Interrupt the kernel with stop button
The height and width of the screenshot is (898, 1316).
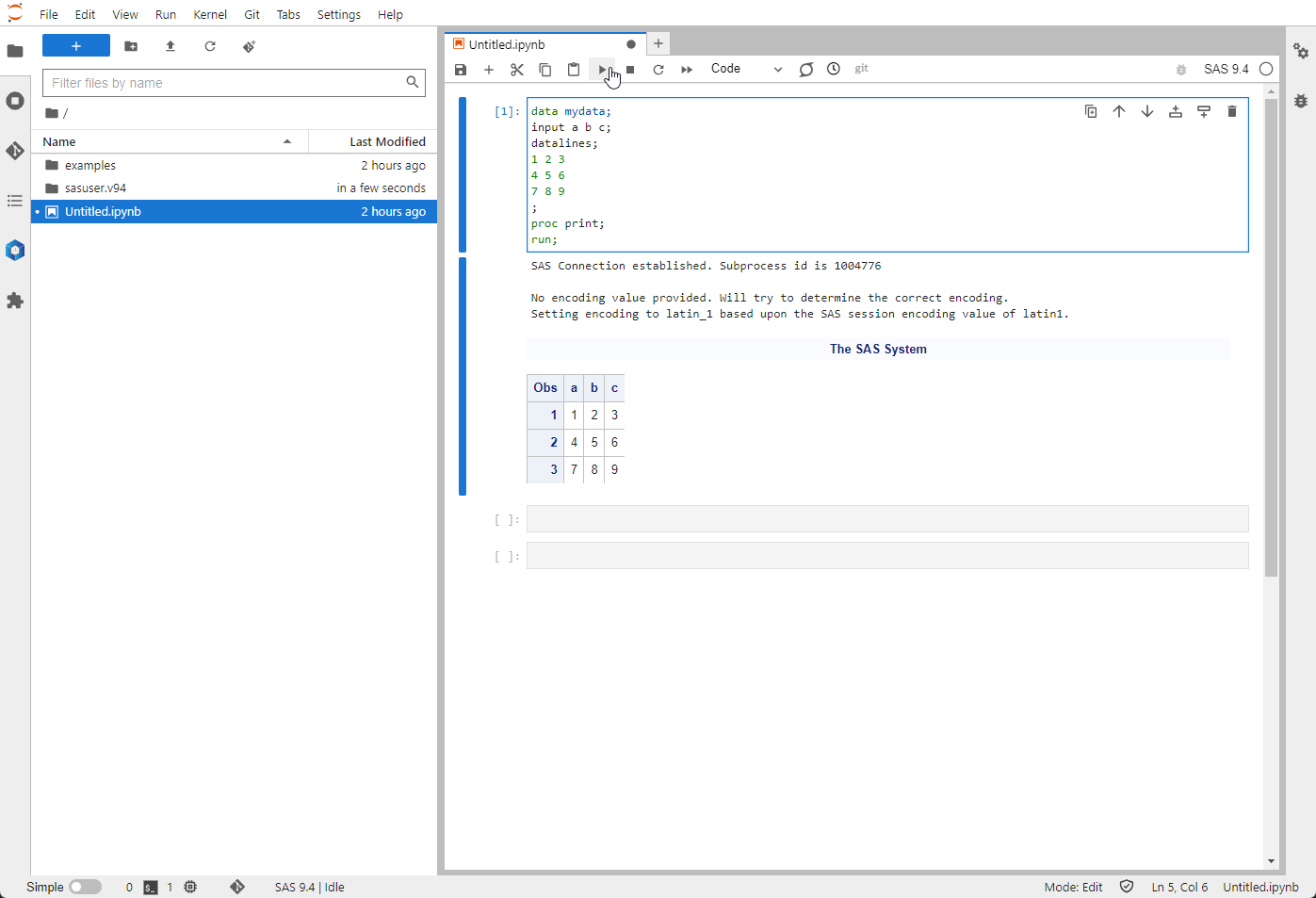[x=630, y=70]
